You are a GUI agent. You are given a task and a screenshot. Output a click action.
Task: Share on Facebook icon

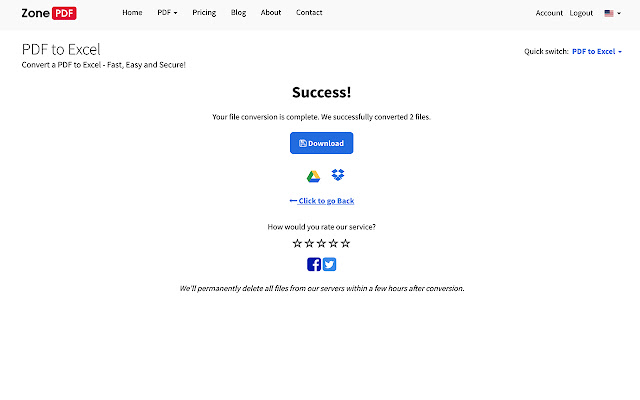314,264
